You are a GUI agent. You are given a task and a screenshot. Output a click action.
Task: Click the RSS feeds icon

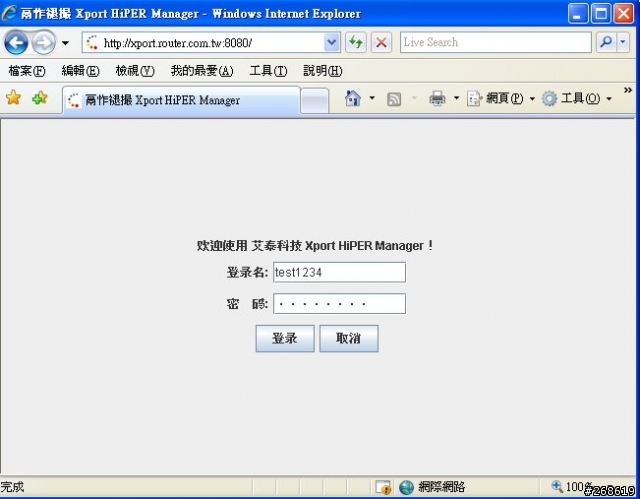pos(394,99)
